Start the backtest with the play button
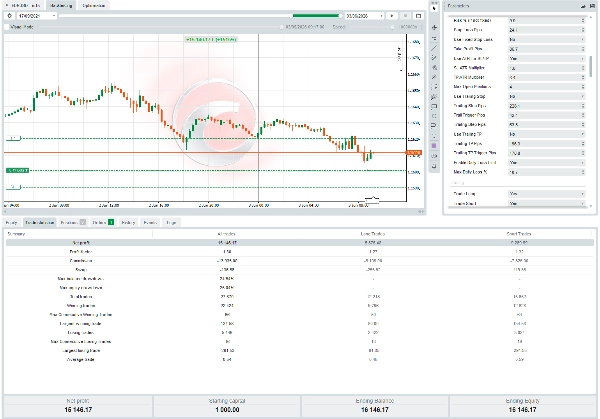600x419 pixels. 392,16
